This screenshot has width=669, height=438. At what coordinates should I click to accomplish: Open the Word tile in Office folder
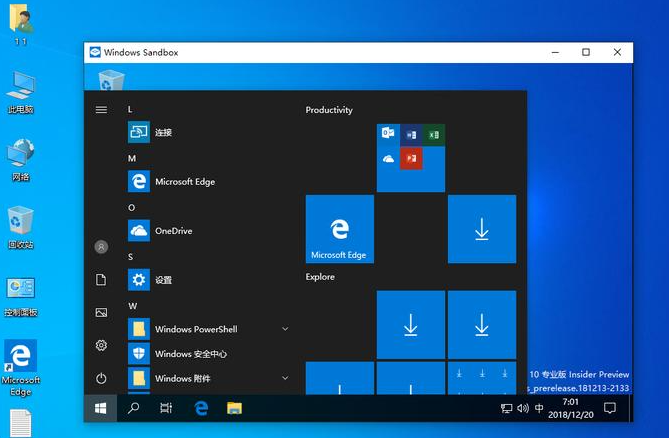(x=411, y=135)
